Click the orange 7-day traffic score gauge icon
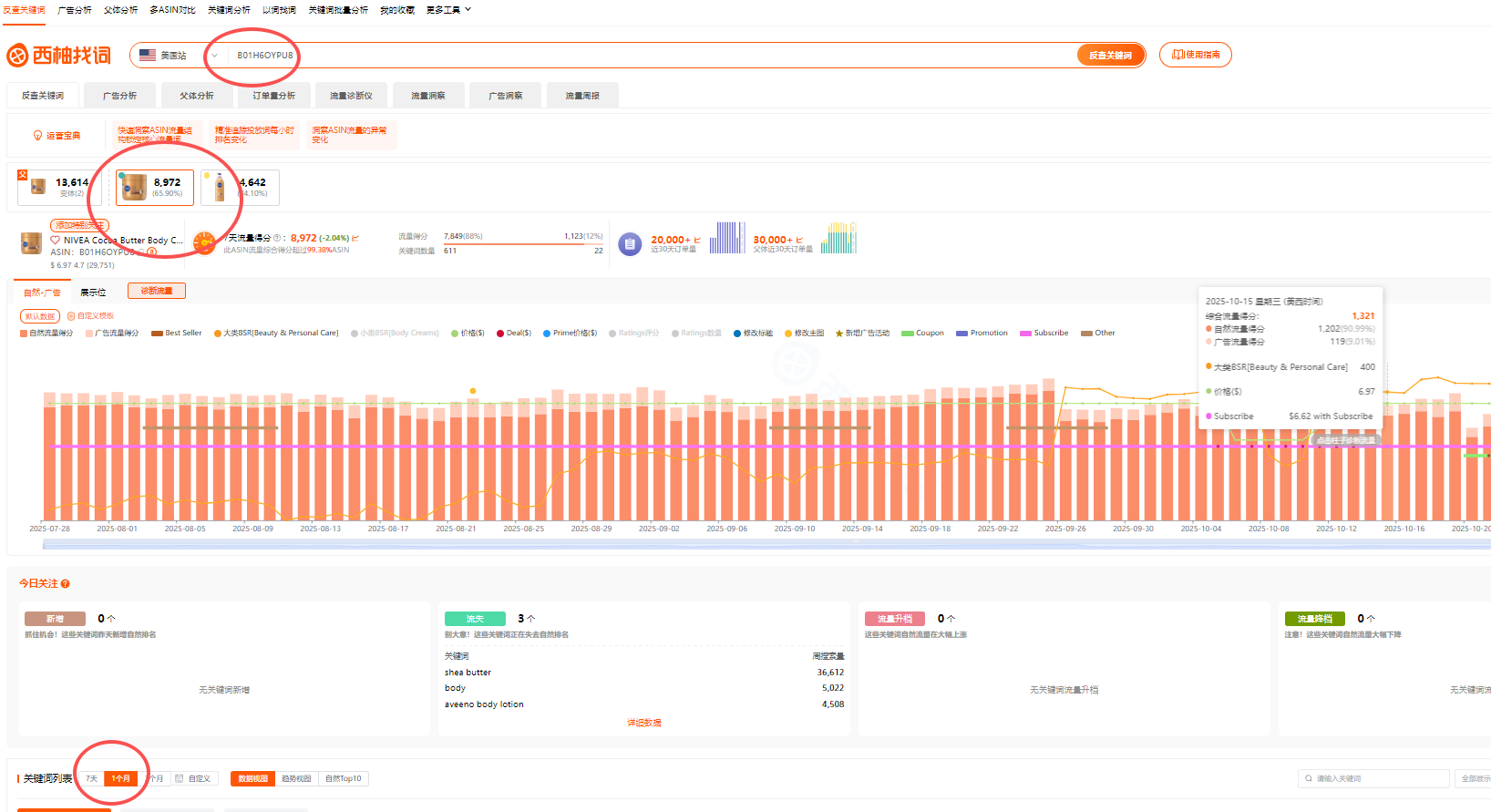 point(205,242)
